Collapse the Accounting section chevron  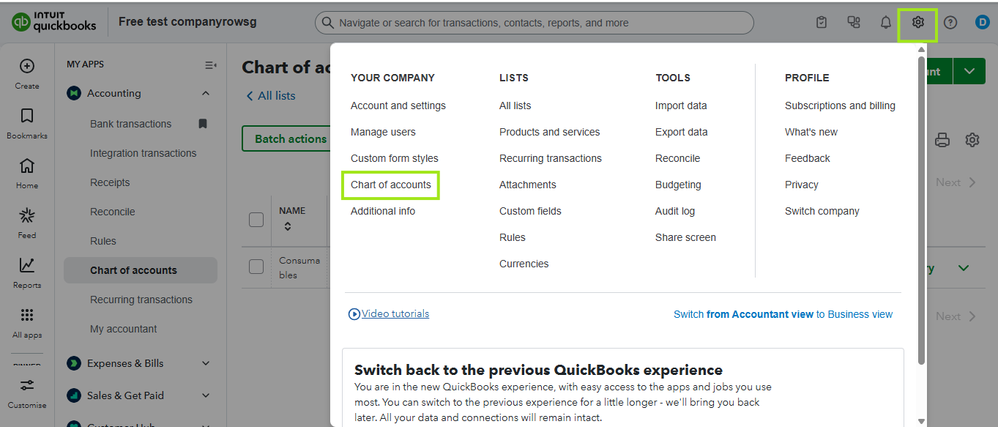tap(206, 94)
